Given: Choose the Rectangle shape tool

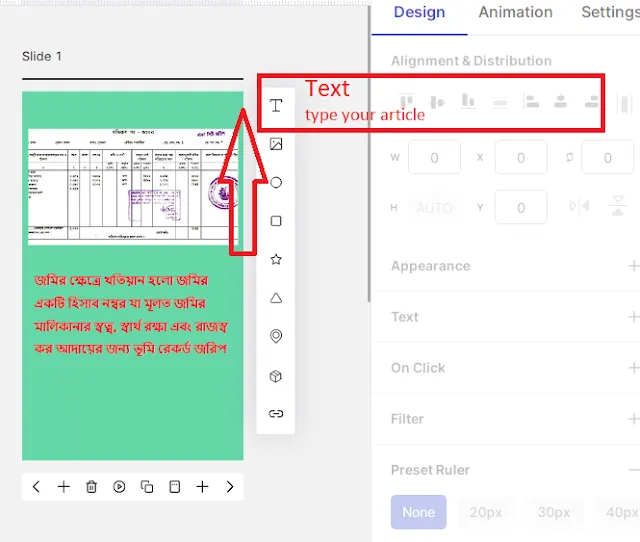Looking at the screenshot, I should pos(276,221).
